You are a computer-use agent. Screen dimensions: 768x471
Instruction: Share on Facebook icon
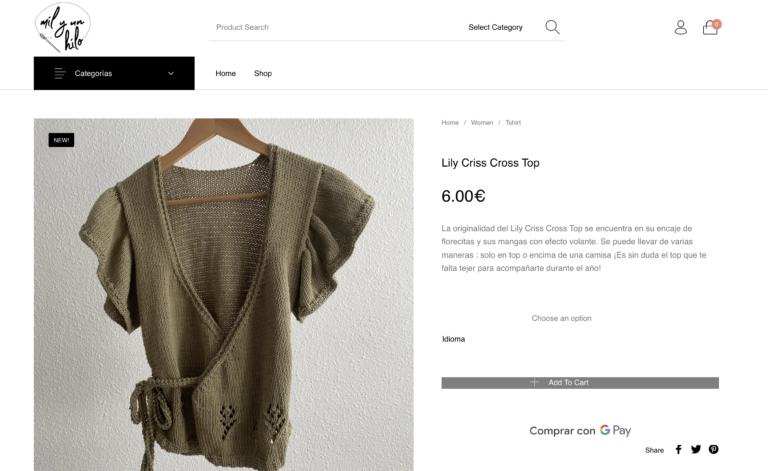(x=678, y=450)
